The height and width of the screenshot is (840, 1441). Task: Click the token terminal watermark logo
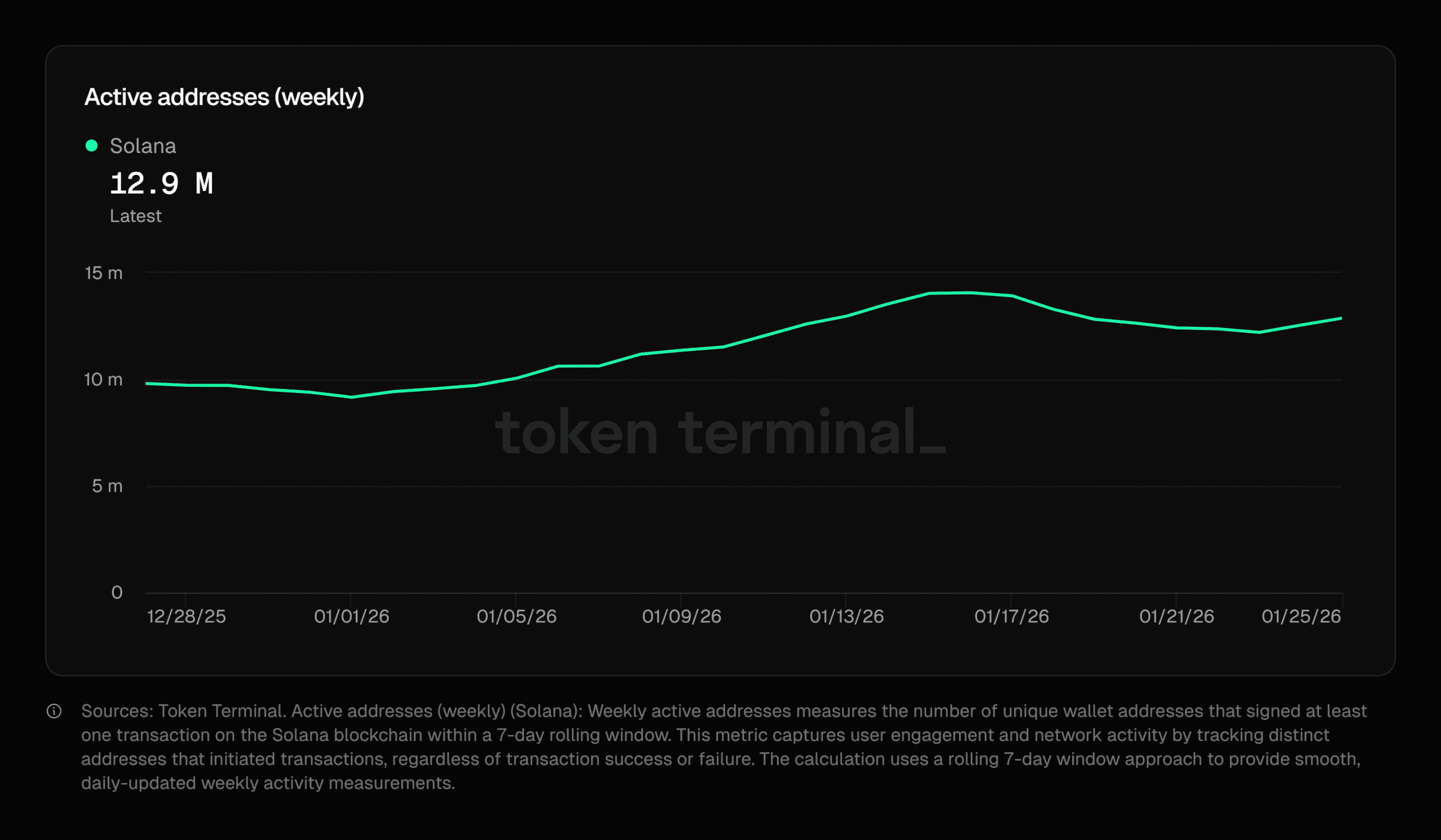719,433
